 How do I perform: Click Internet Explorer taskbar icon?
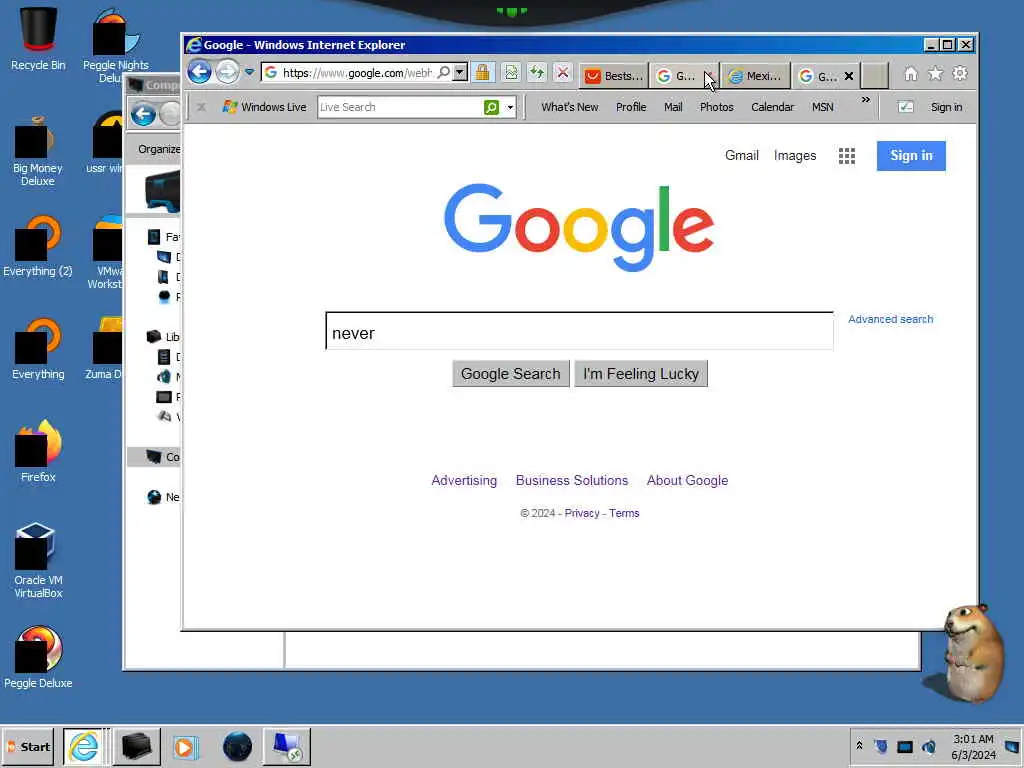[85, 746]
